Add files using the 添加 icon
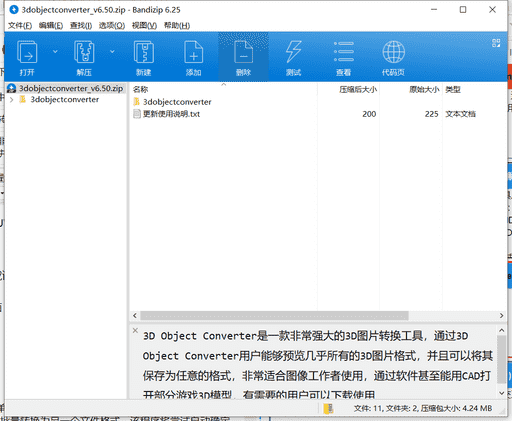 tap(193, 57)
